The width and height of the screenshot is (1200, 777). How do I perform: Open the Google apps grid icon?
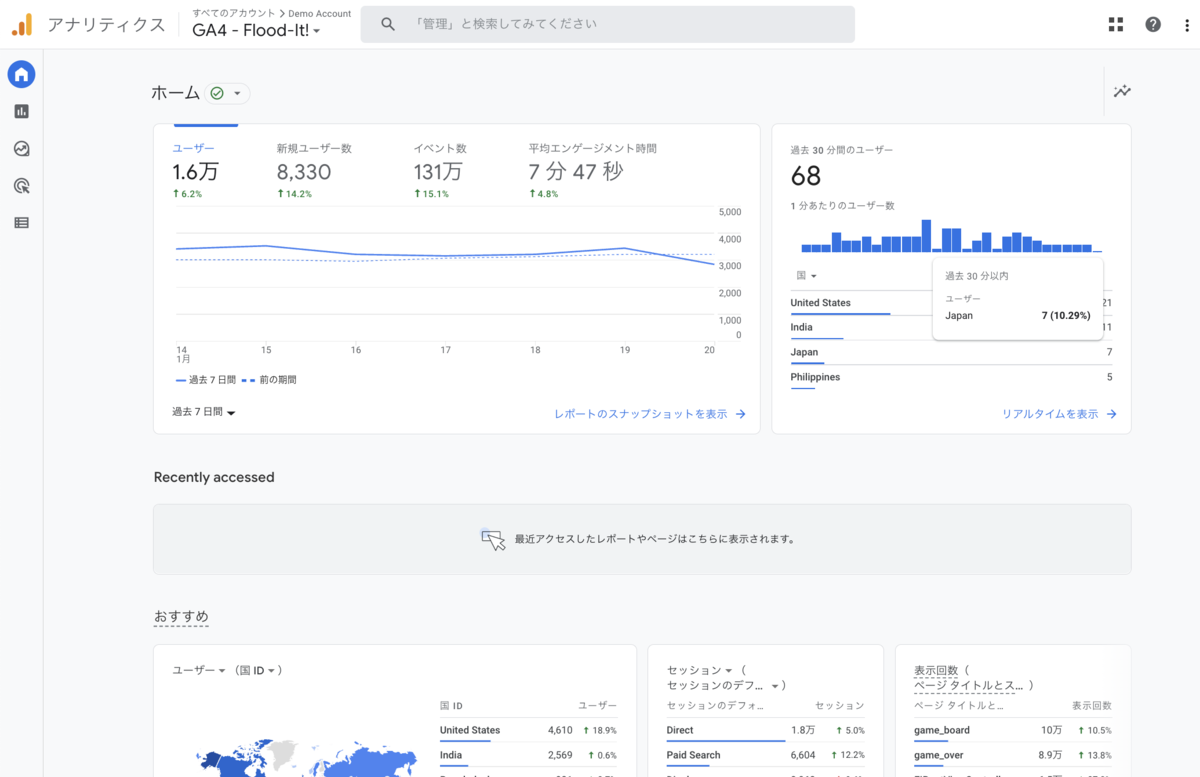[x=1116, y=25]
